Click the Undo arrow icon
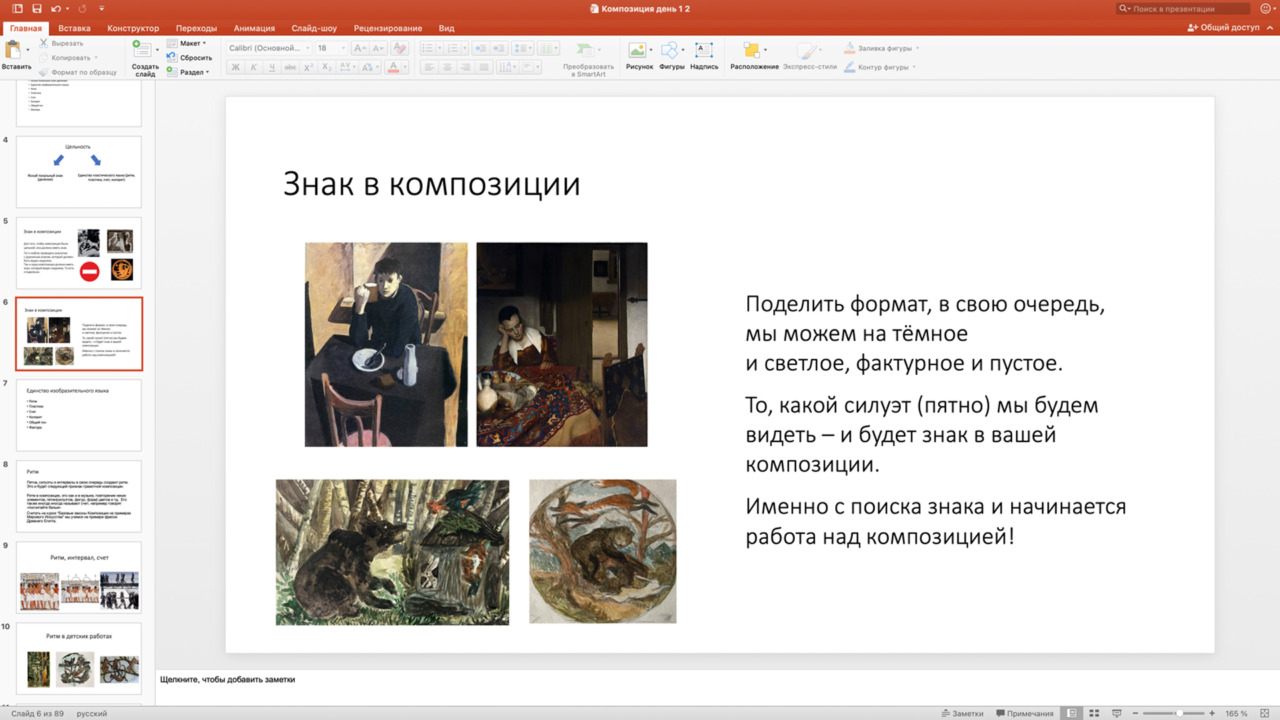This screenshot has height=720, width=1280. [55, 9]
